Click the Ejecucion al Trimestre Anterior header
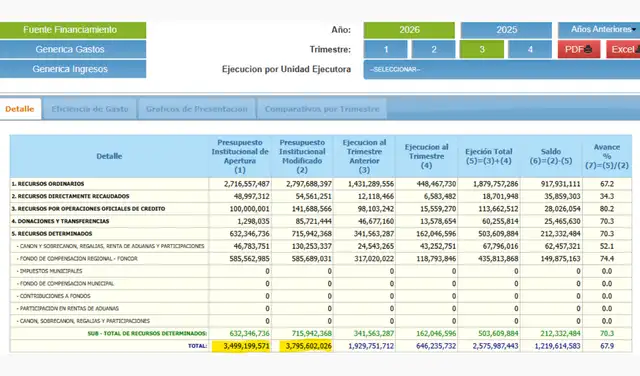 364,156
